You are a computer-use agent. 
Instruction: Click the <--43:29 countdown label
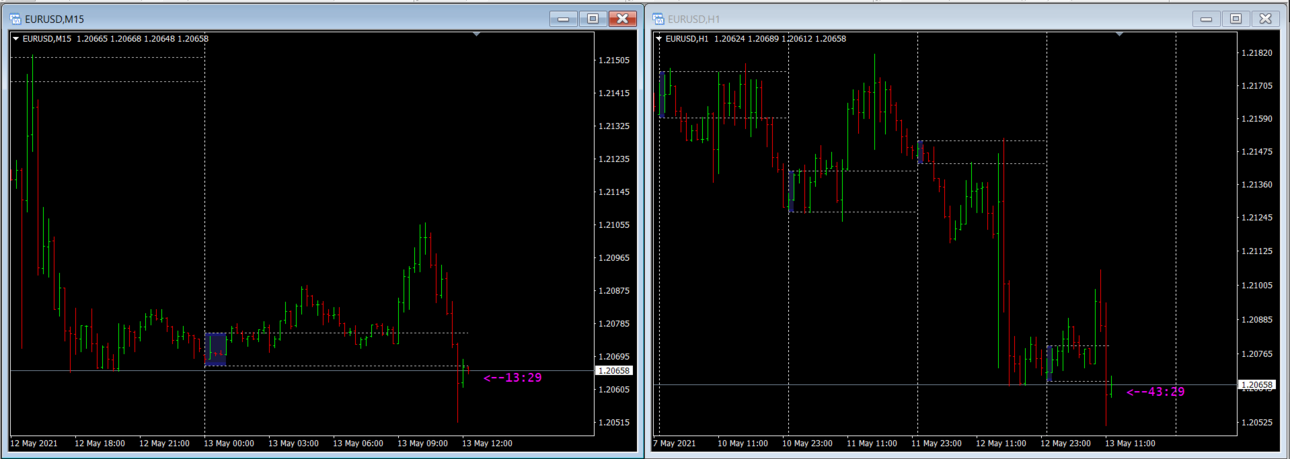(x=1156, y=392)
